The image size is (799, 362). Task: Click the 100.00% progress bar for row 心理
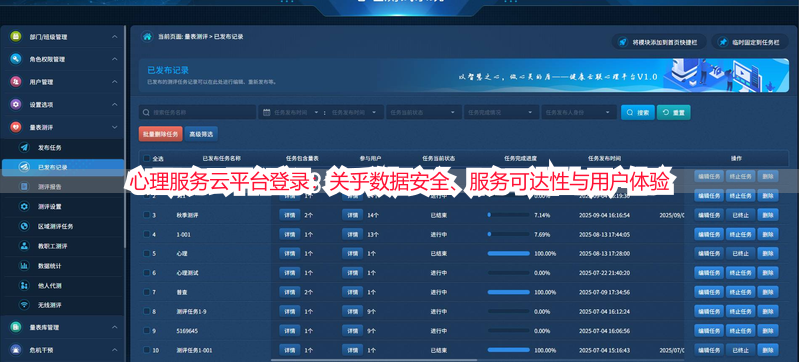click(508, 253)
